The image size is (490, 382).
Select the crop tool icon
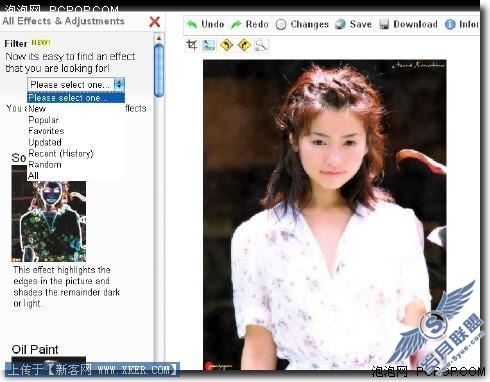pyautogui.click(x=192, y=45)
